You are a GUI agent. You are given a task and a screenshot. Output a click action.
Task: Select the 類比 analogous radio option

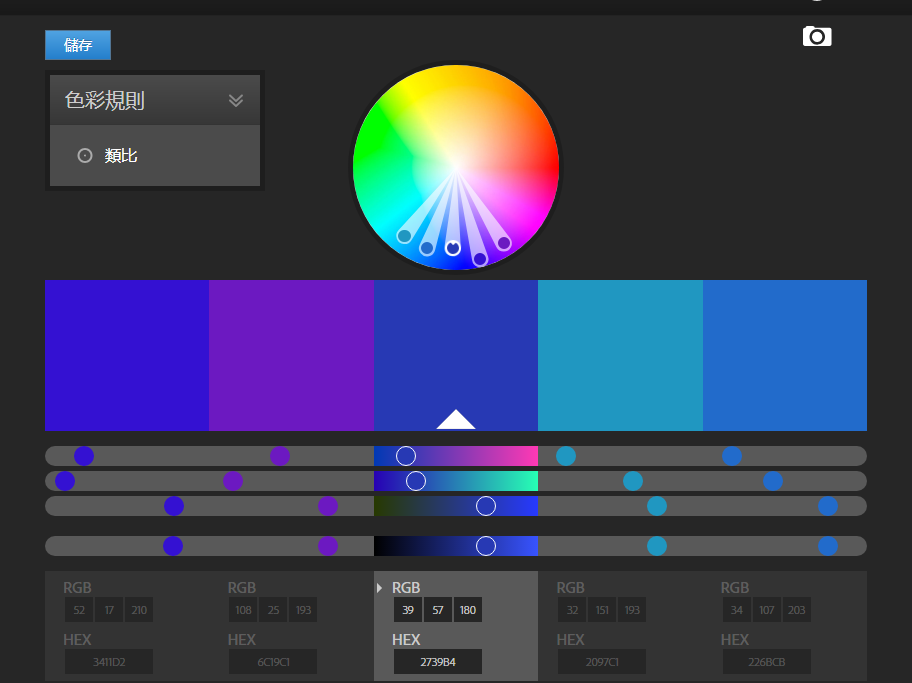pyautogui.click(x=85, y=156)
